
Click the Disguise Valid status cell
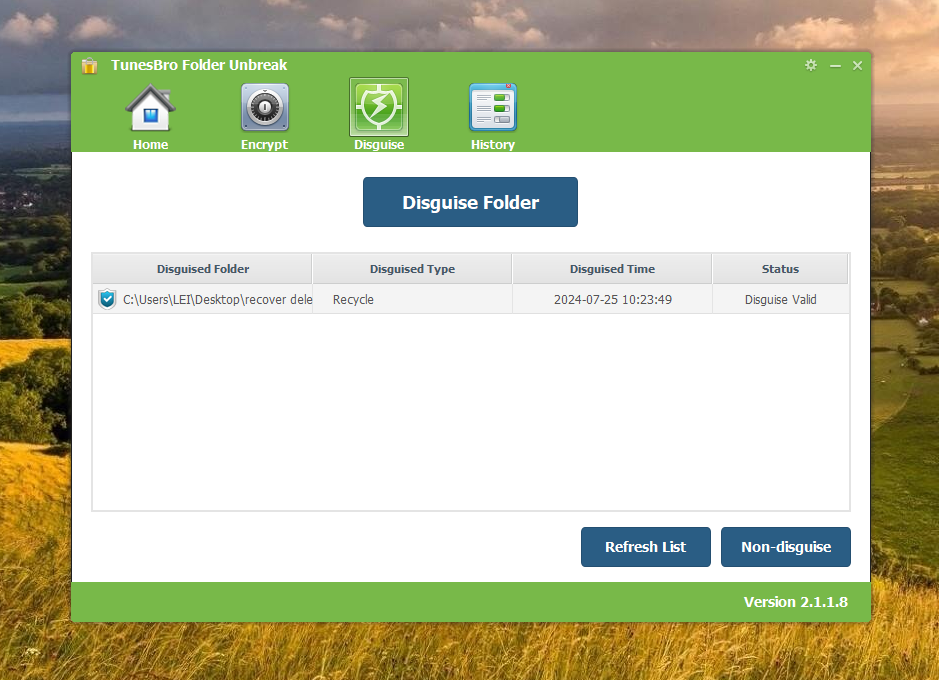click(x=780, y=299)
